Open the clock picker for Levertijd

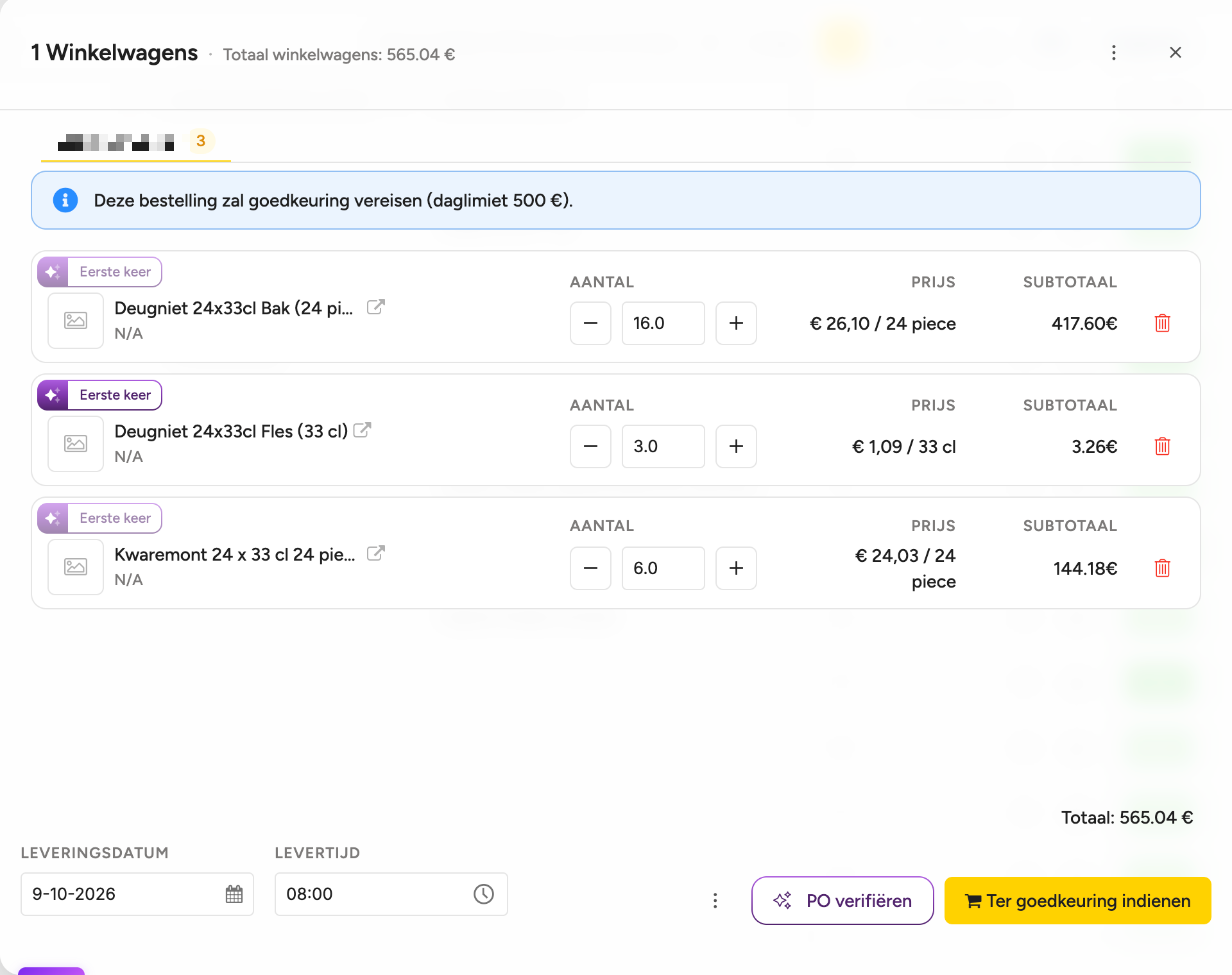(x=484, y=894)
